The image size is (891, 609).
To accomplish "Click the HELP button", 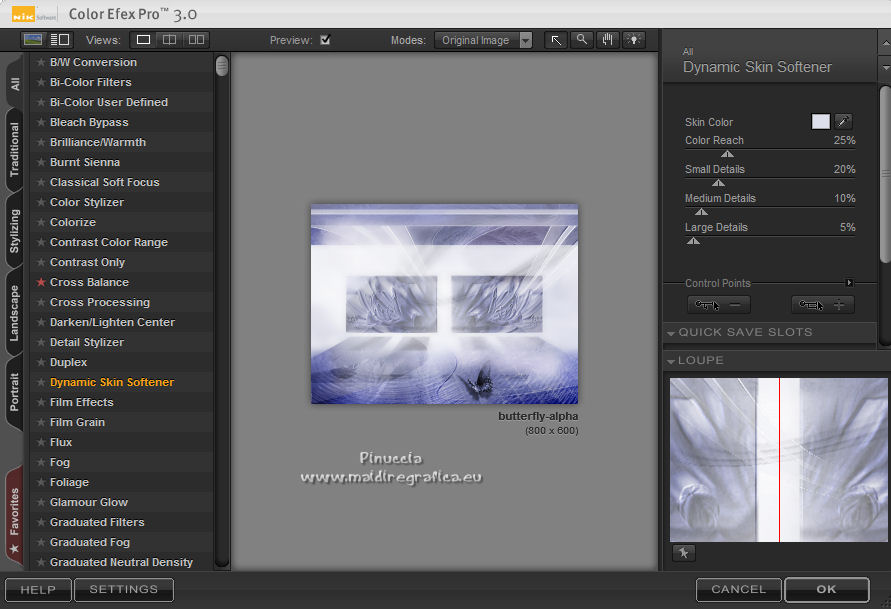I will (38, 590).
